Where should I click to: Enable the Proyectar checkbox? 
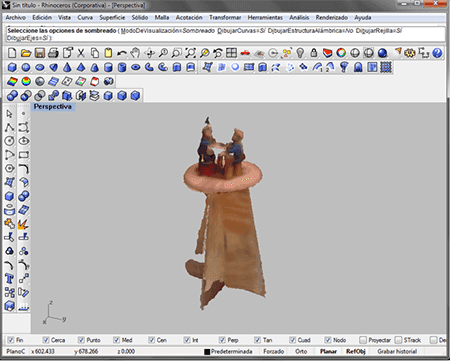(x=363, y=340)
